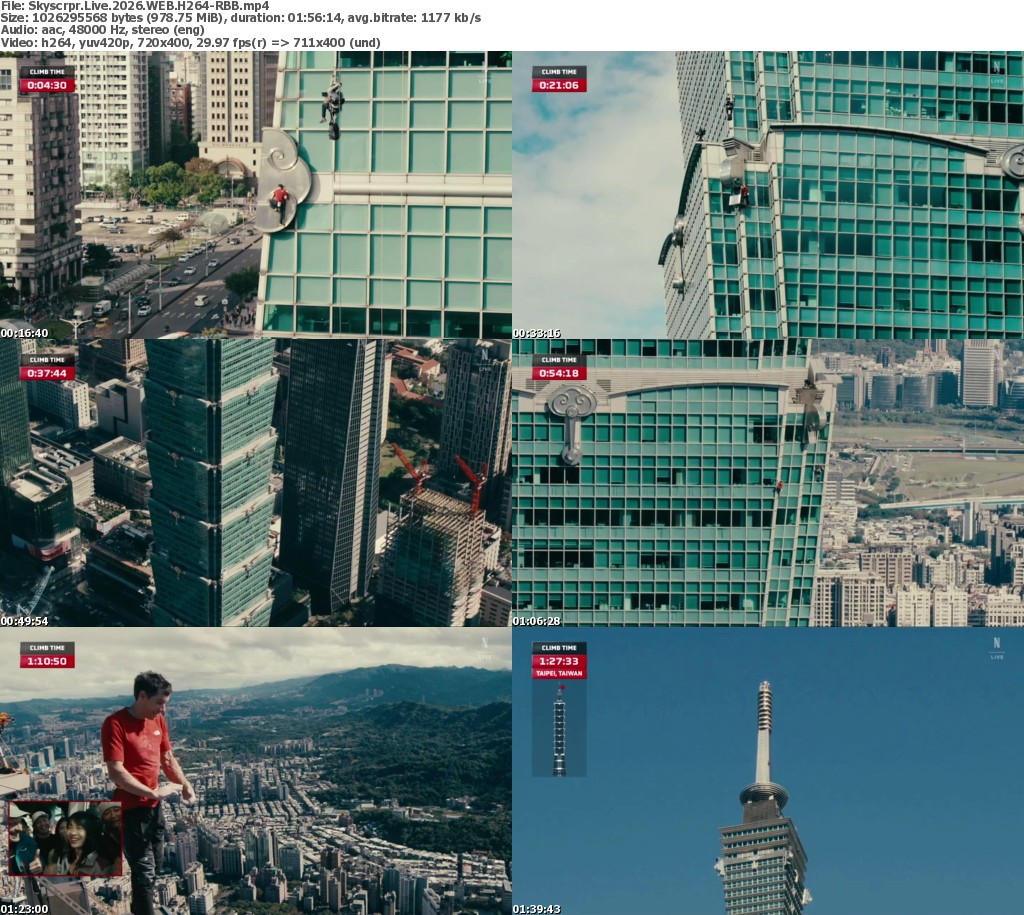Click the Climb Time 0:21:06 badge

tap(559, 80)
